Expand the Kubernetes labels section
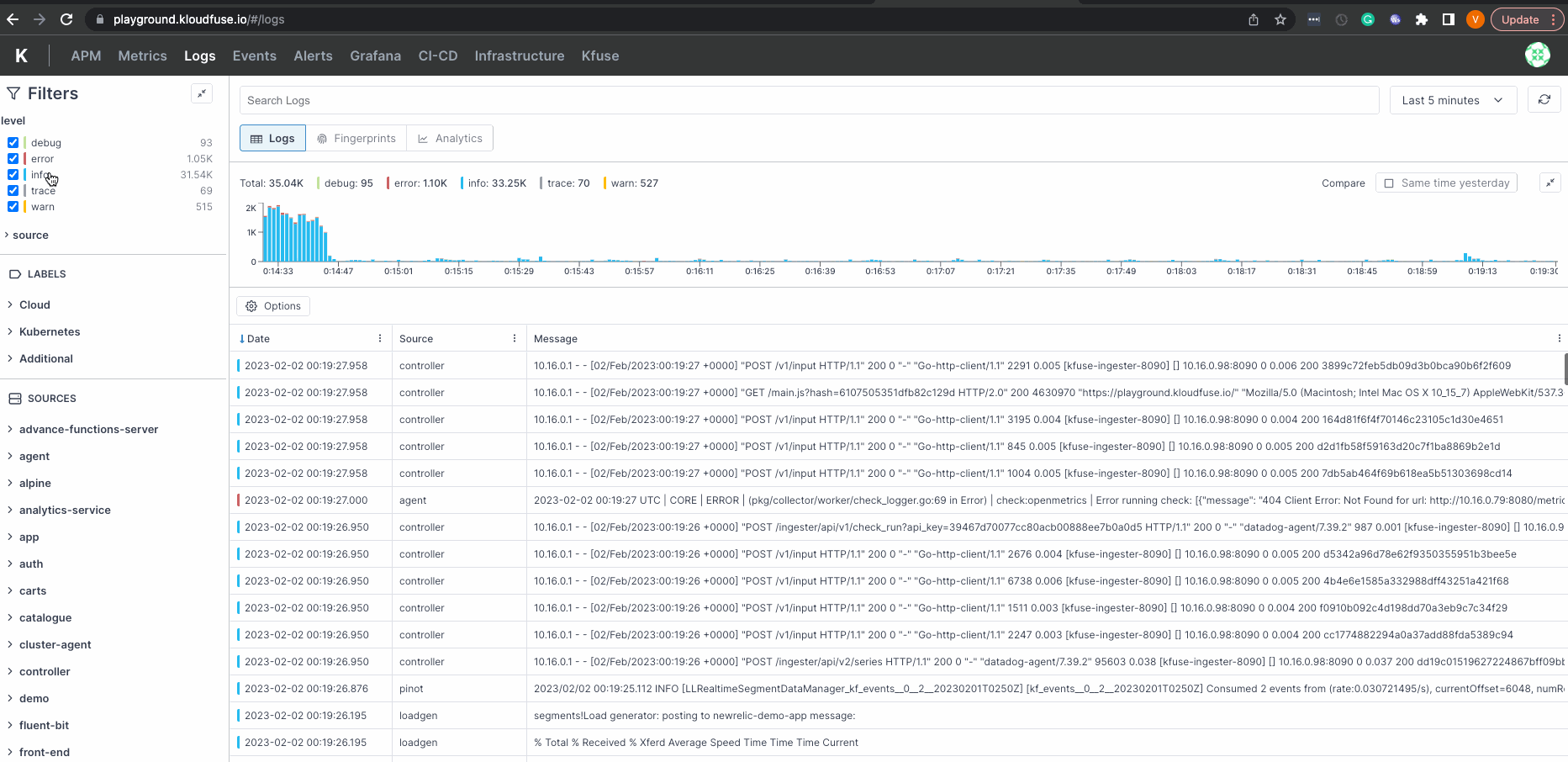1568x762 pixels. pyautogui.click(x=50, y=331)
